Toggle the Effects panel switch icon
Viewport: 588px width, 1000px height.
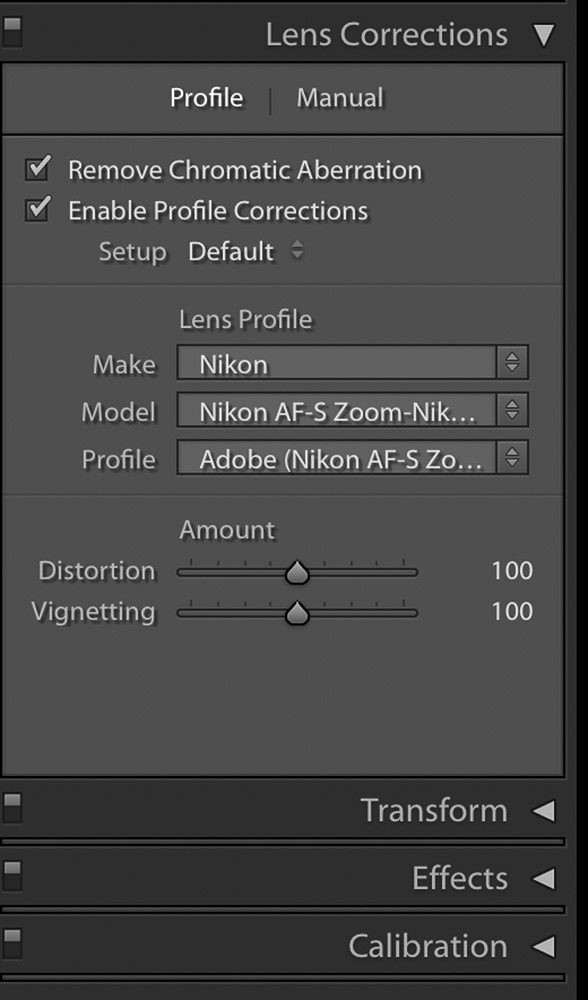click(11, 876)
